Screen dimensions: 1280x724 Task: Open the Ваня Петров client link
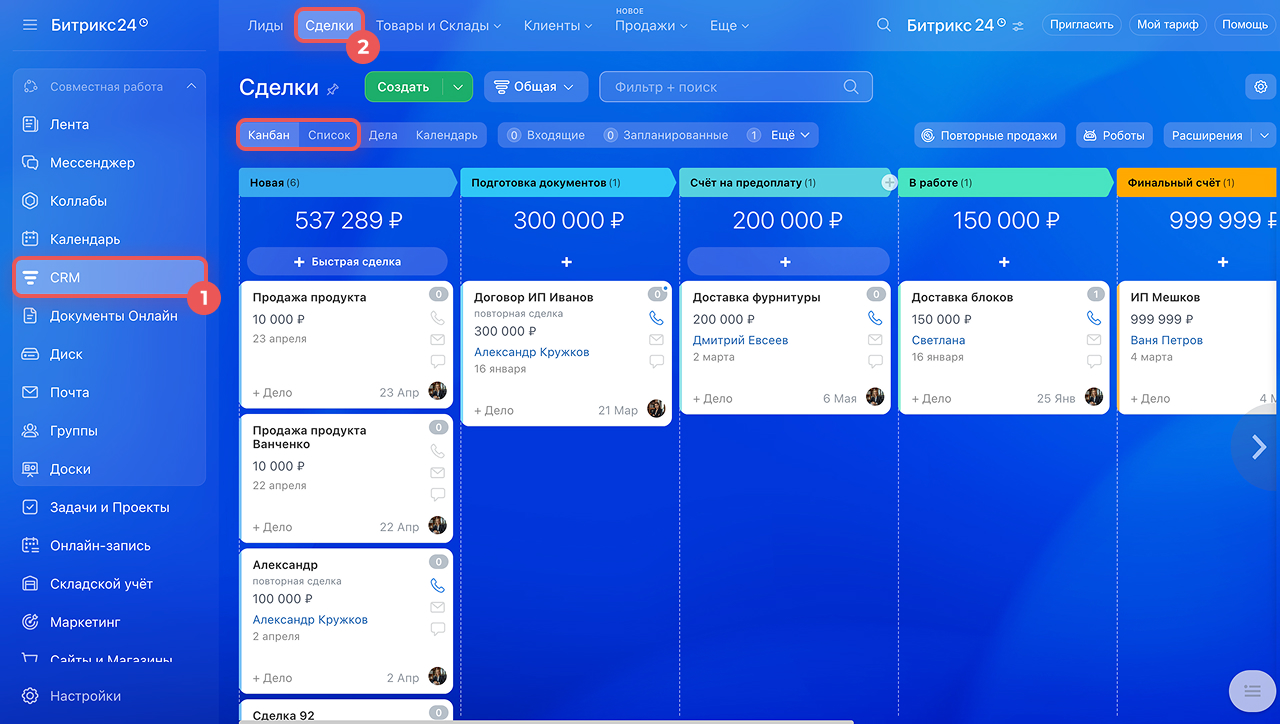[1166, 340]
